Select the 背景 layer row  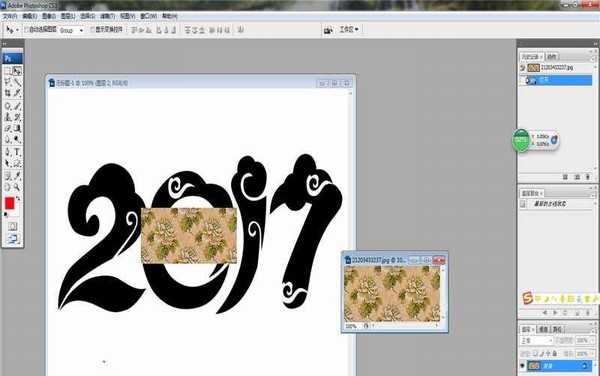tap(556, 366)
